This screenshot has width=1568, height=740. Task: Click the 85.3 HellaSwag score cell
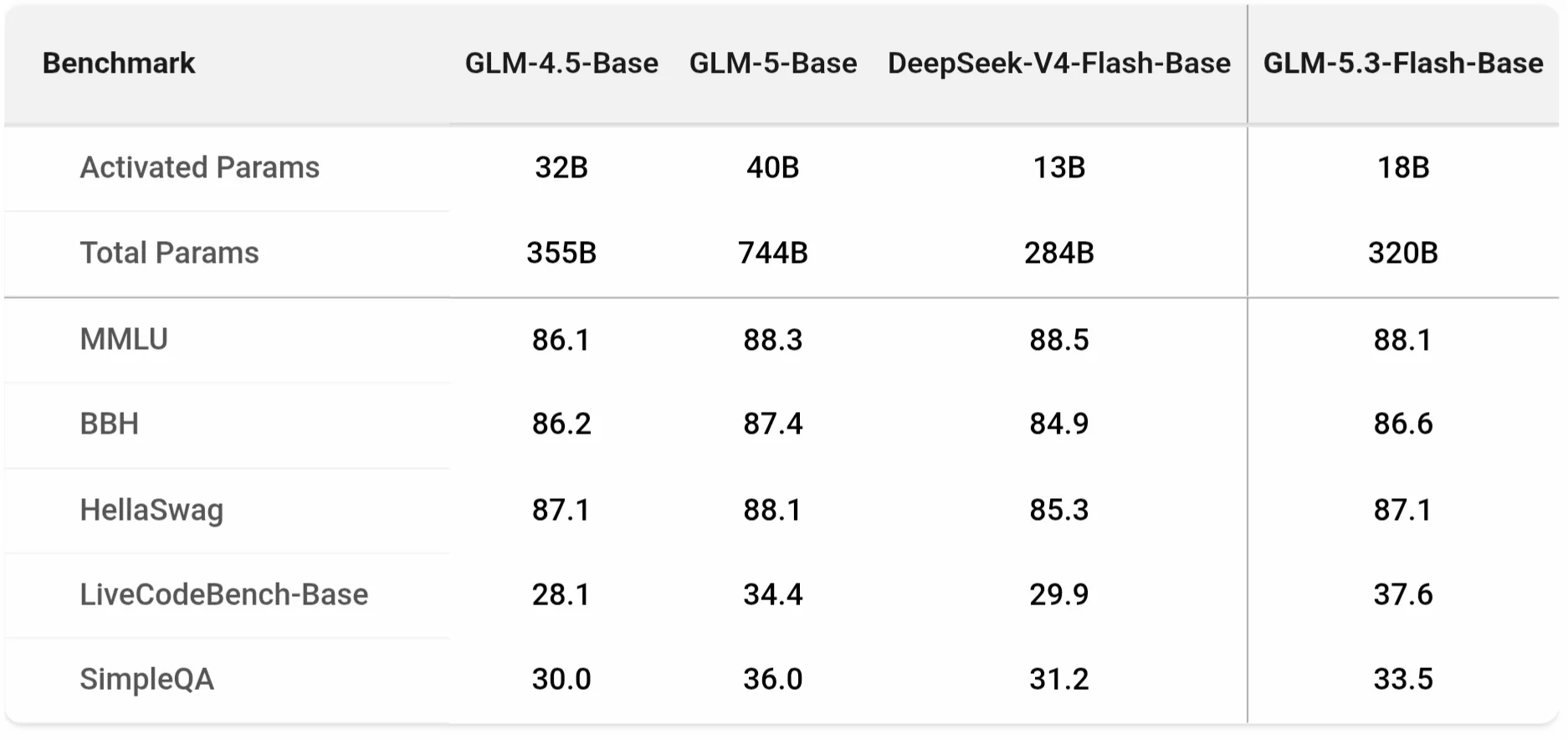[1059, 510]
